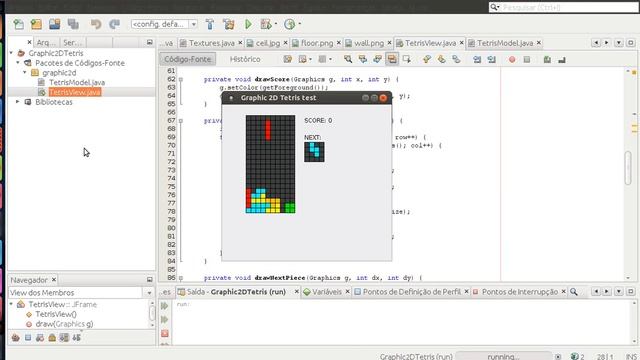Collapse the code fold at line 62

tap(181, 79)
